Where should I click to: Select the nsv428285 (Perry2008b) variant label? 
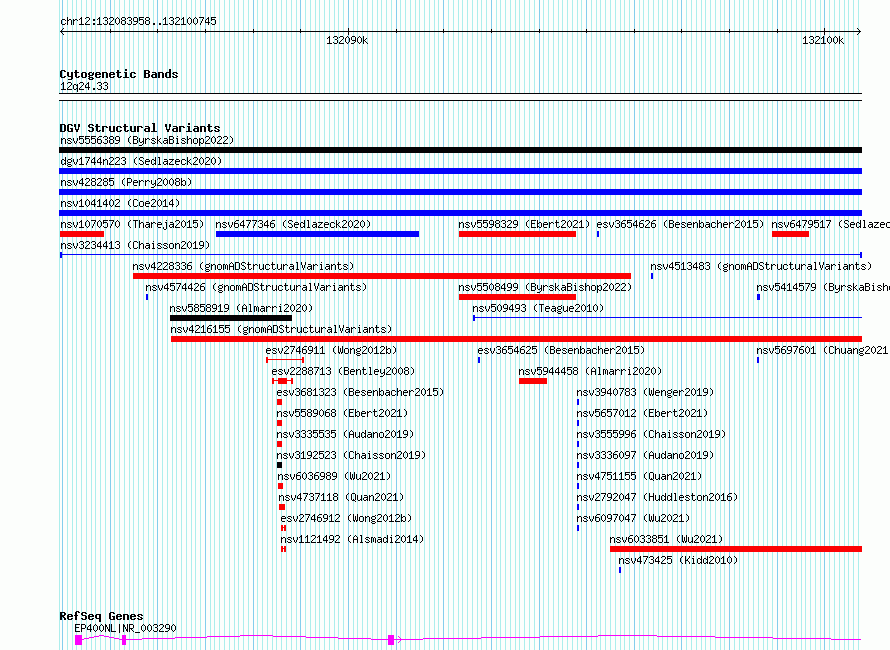[x=126, y=182]
